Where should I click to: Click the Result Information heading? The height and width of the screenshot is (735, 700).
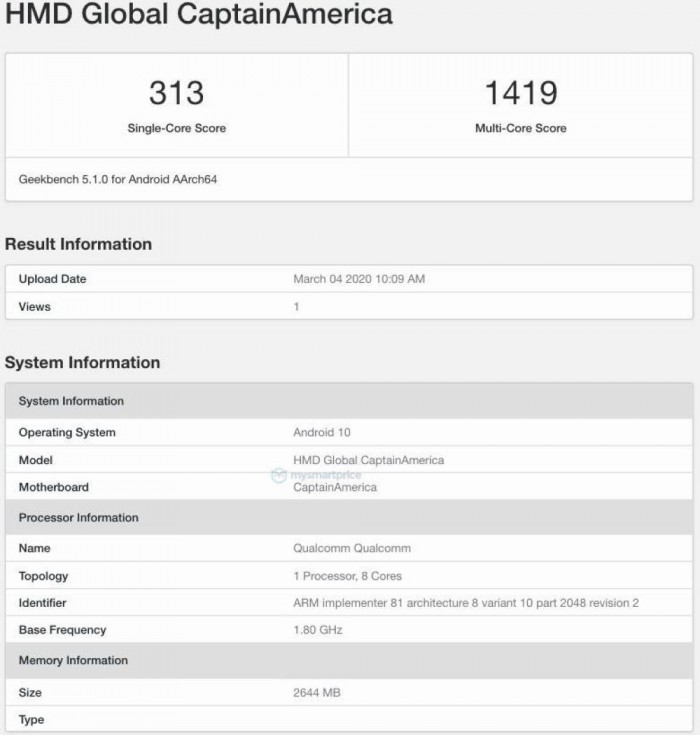(x=79, y=244)
